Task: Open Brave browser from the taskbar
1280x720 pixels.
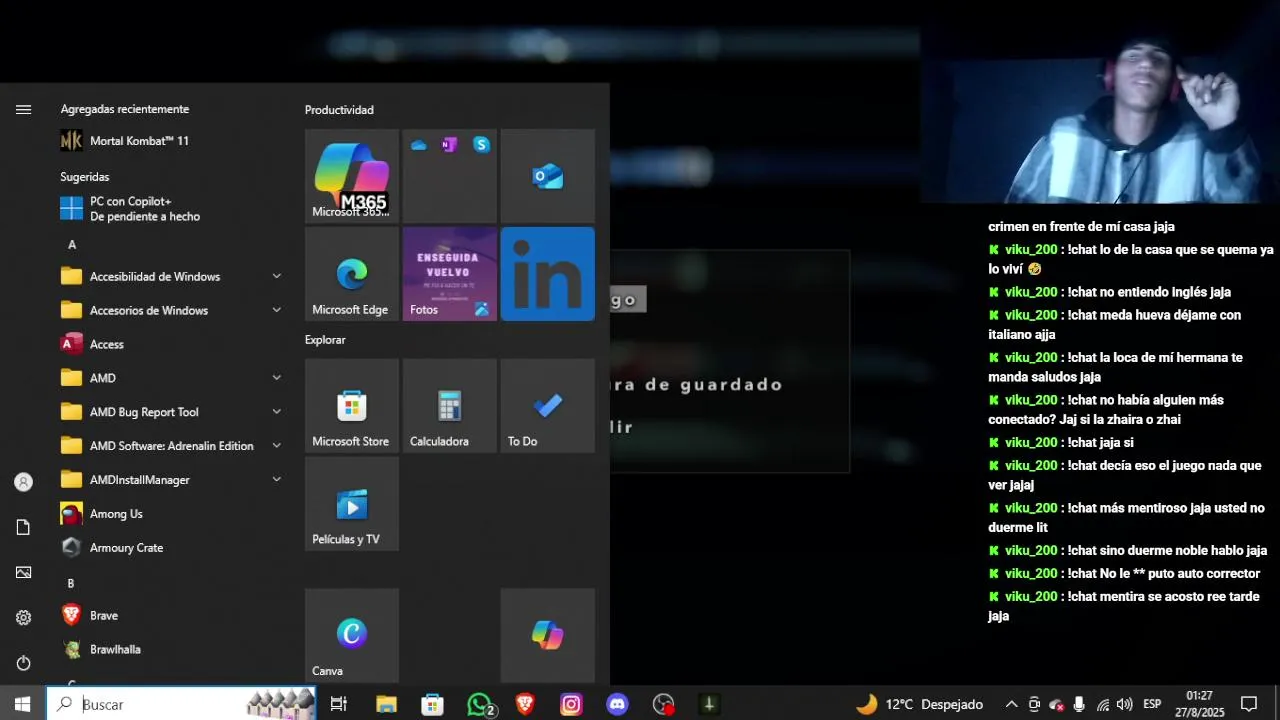Action: [525, 704]
